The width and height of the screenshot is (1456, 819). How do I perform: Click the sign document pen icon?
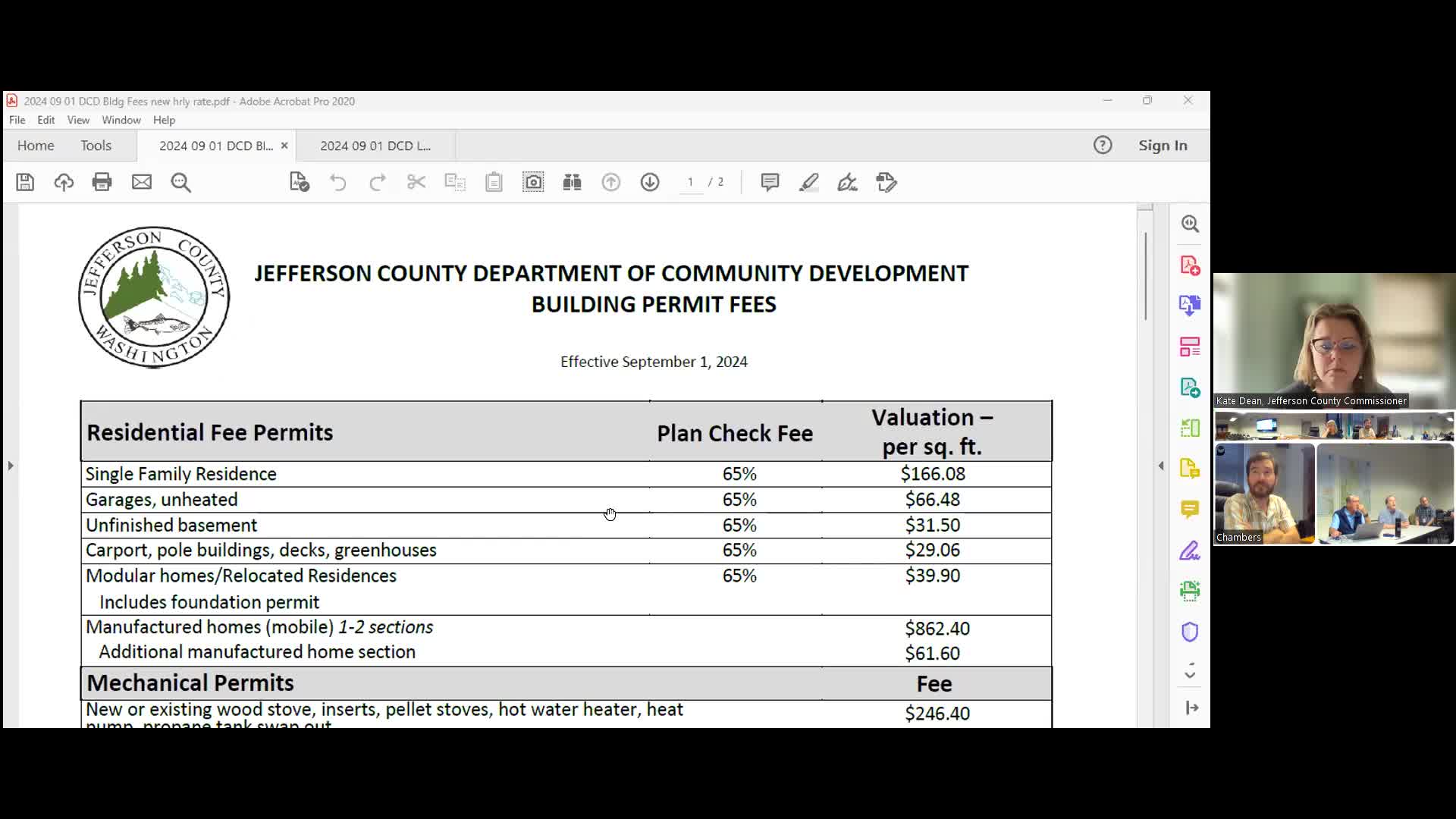(847, 182)
